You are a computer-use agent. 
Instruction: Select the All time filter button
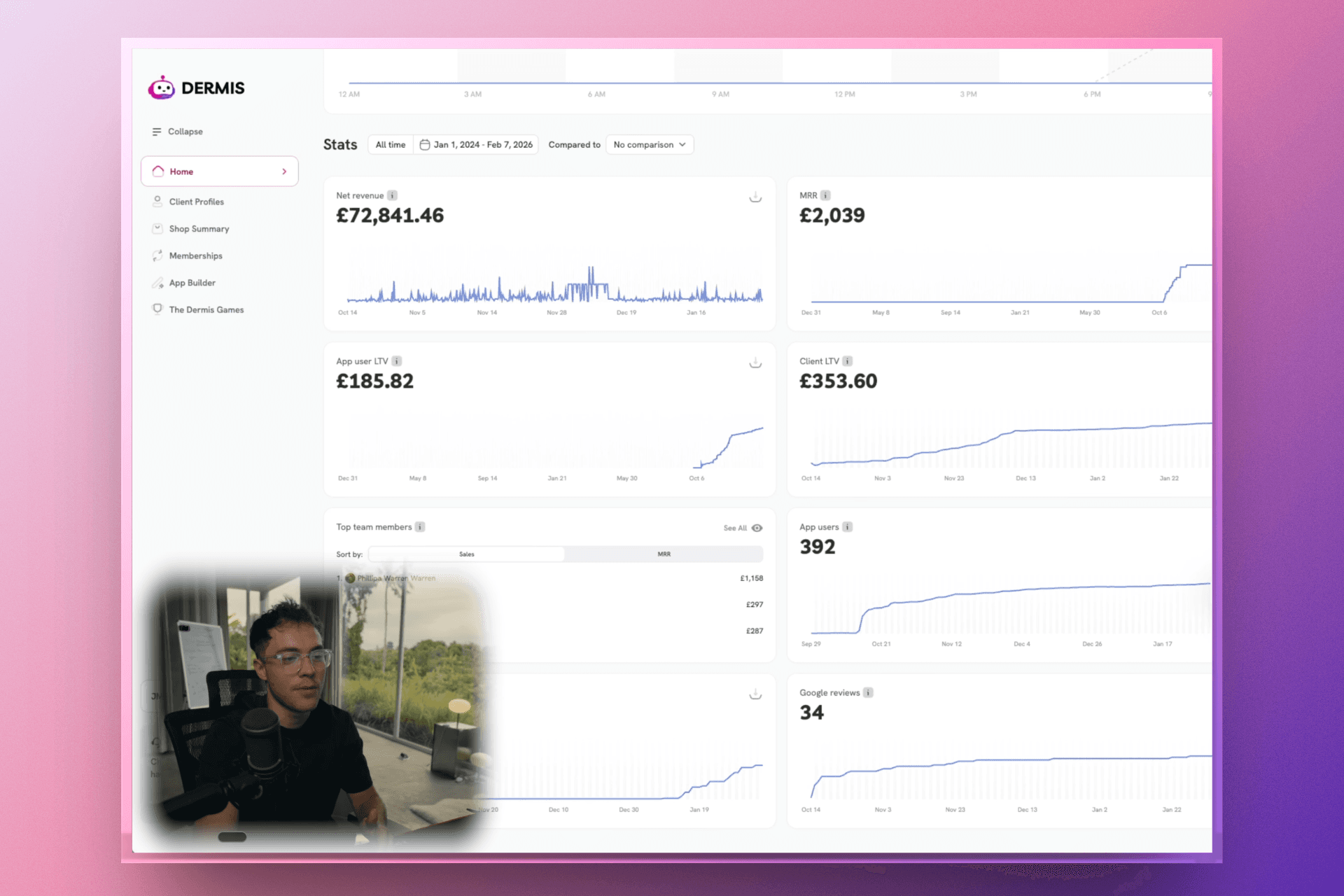[390, 145]
